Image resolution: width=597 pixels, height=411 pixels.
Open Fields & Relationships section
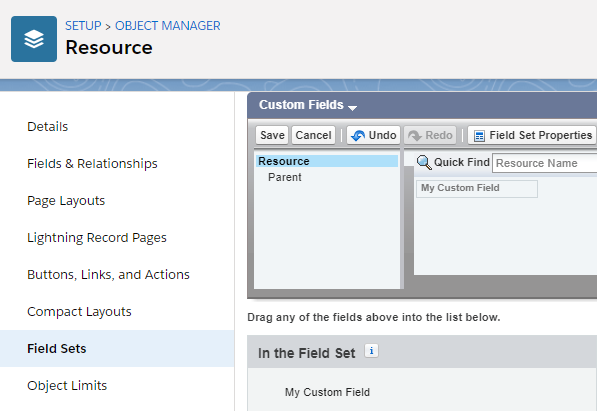pos(92,163)
